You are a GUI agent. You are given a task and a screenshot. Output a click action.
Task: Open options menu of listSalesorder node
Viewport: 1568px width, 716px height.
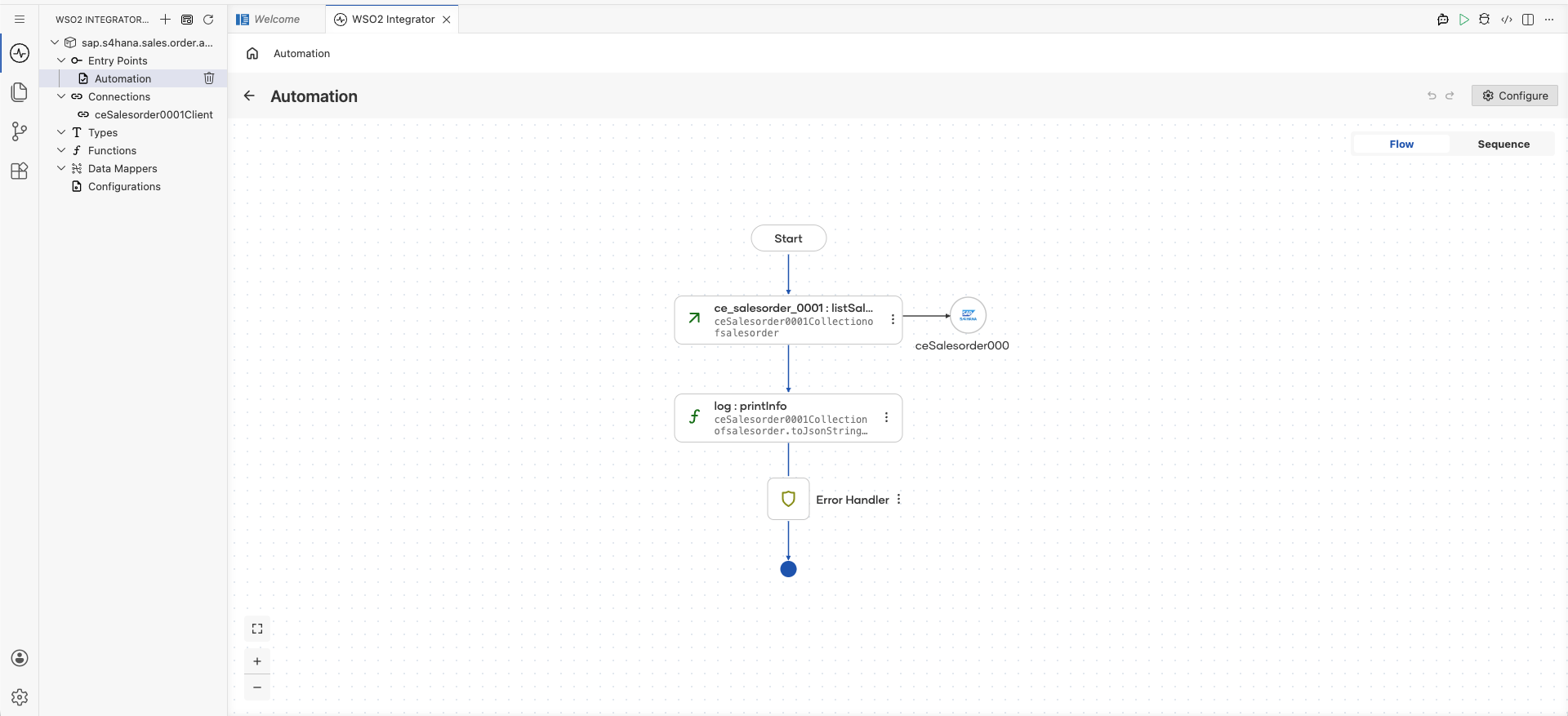point(893,319)
